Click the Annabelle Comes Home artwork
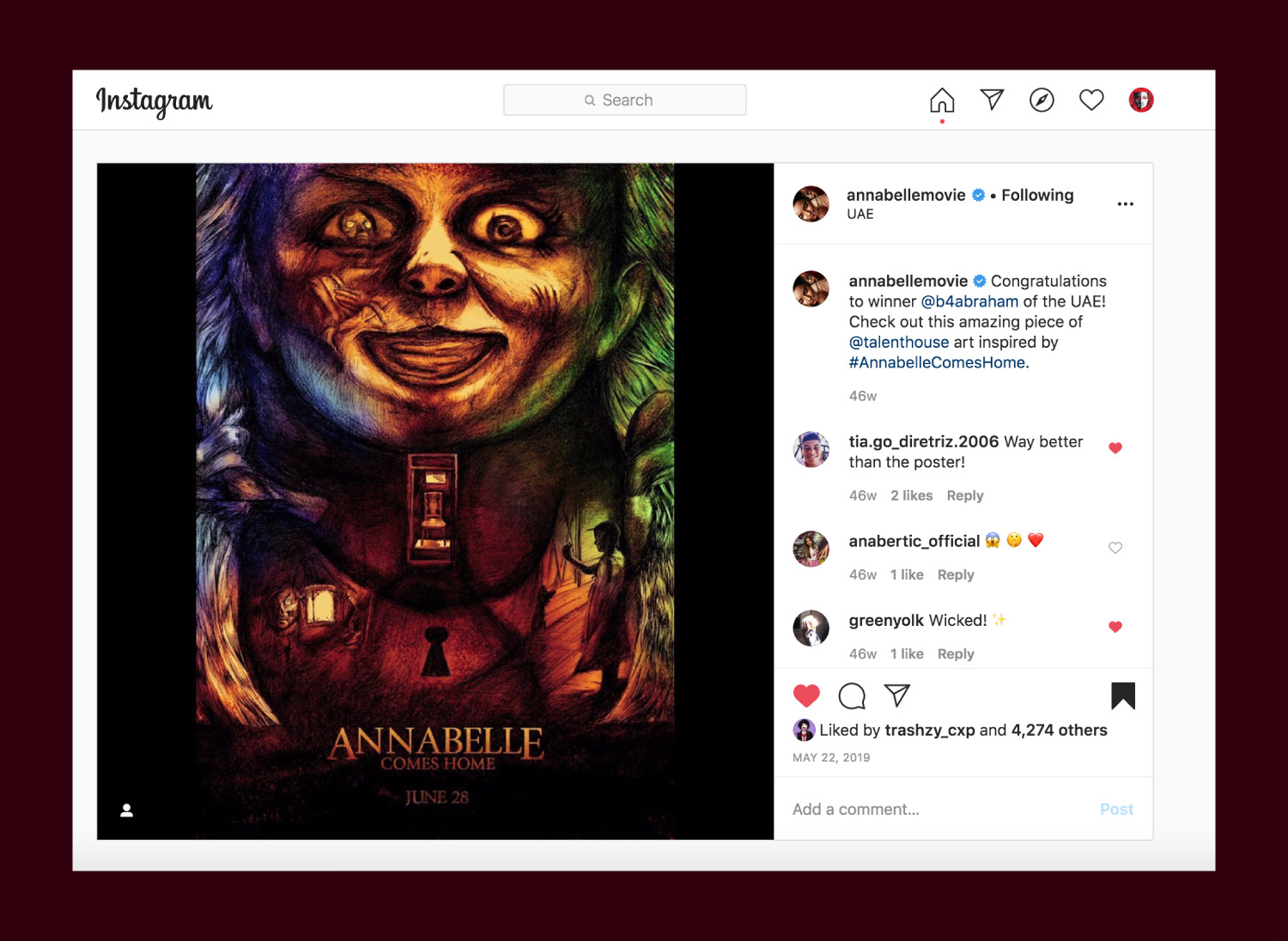Screen dimensions: 1288x941 pos(435,501)
